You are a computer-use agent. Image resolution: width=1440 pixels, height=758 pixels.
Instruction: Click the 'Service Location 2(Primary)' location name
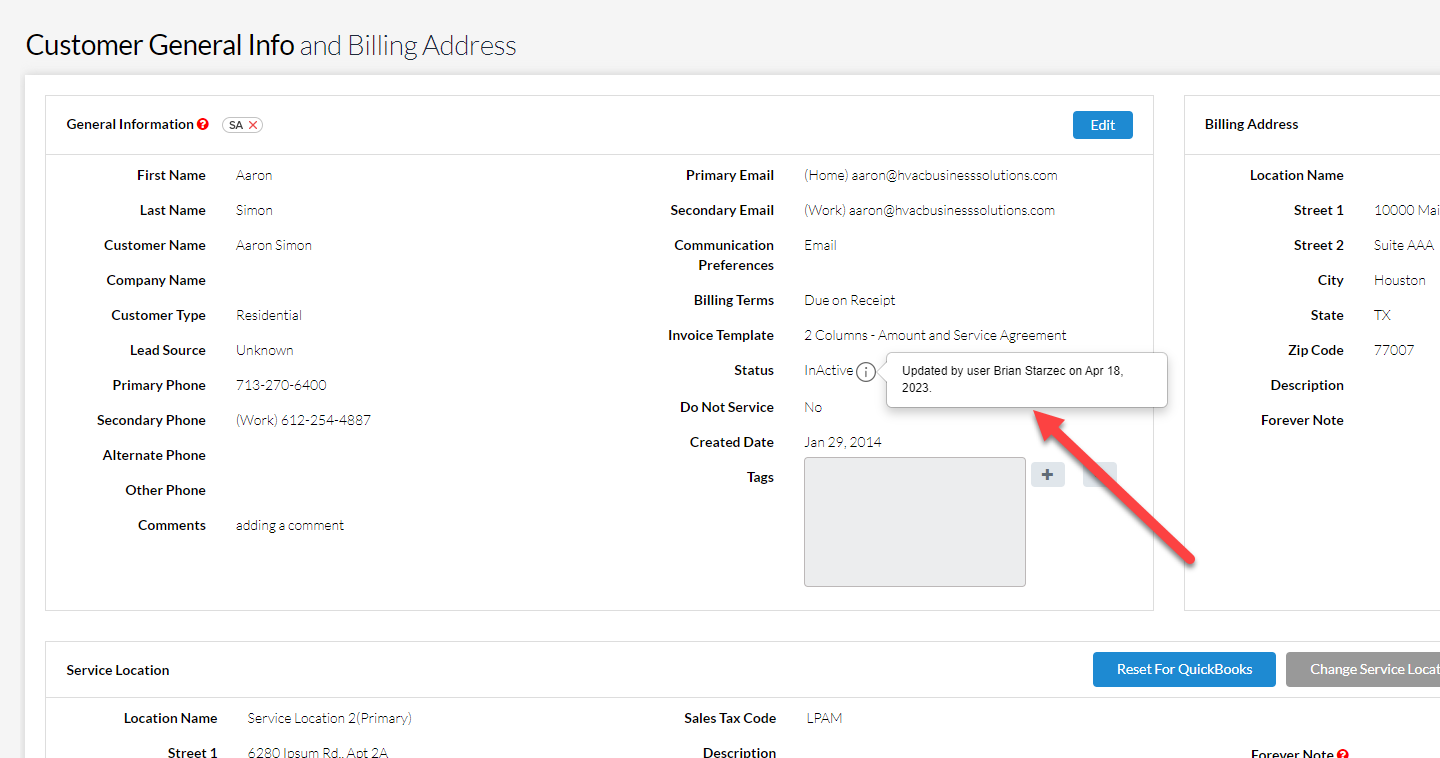pos(329,718)
